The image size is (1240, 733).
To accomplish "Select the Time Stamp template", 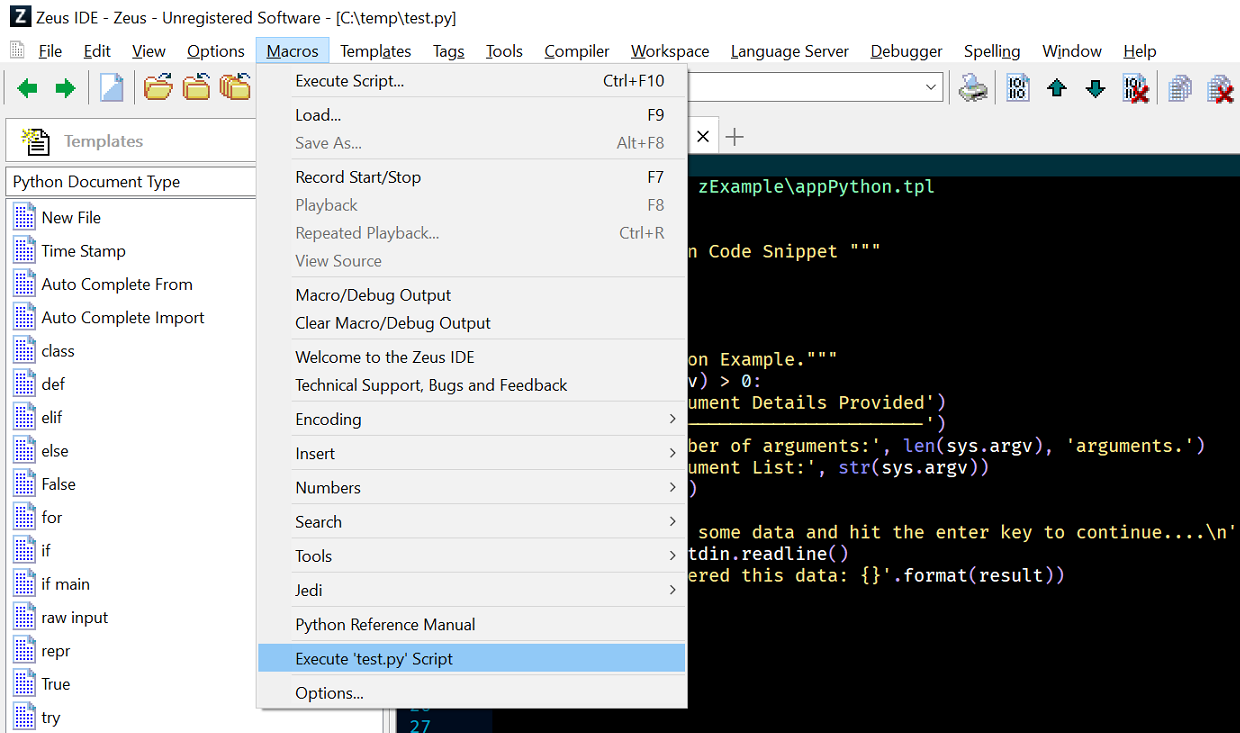I will click(69, 251).
